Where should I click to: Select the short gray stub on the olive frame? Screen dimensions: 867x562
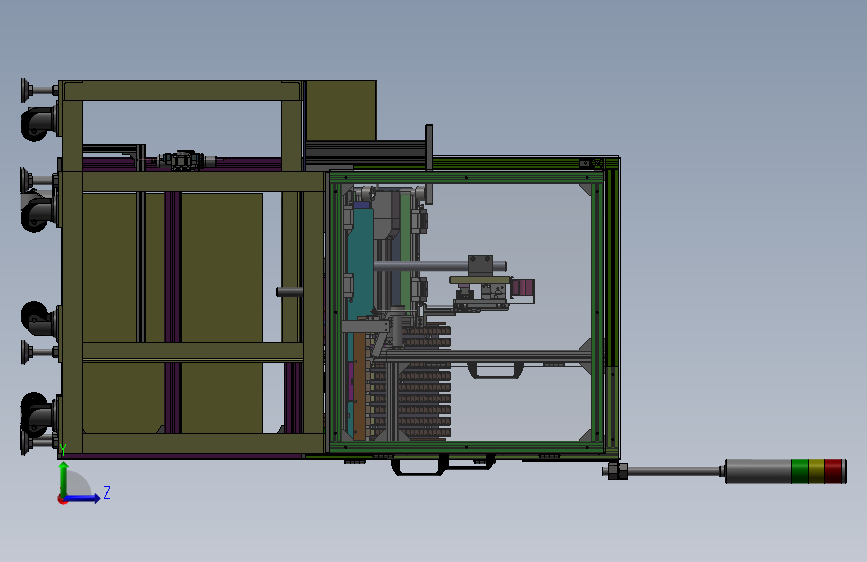point(290,292)
